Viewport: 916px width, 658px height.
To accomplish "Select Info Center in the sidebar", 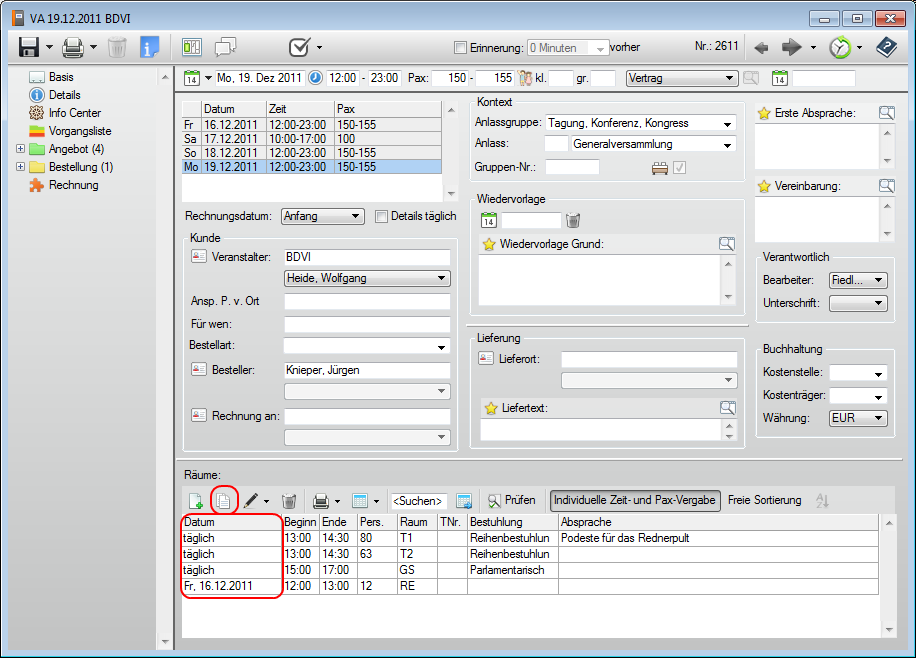I will click(x=75, y=113).
